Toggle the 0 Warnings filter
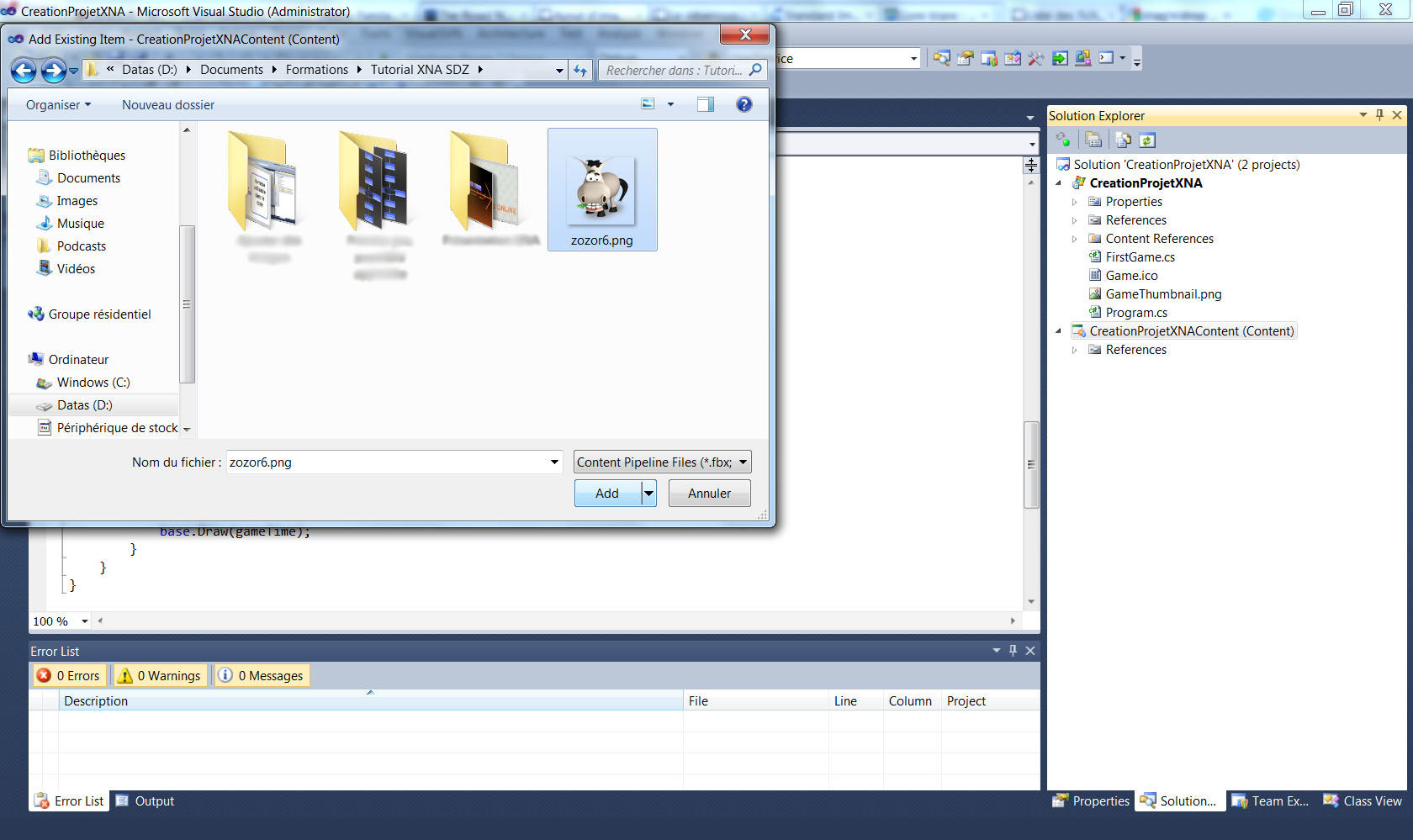 click(x=160, y=675)
